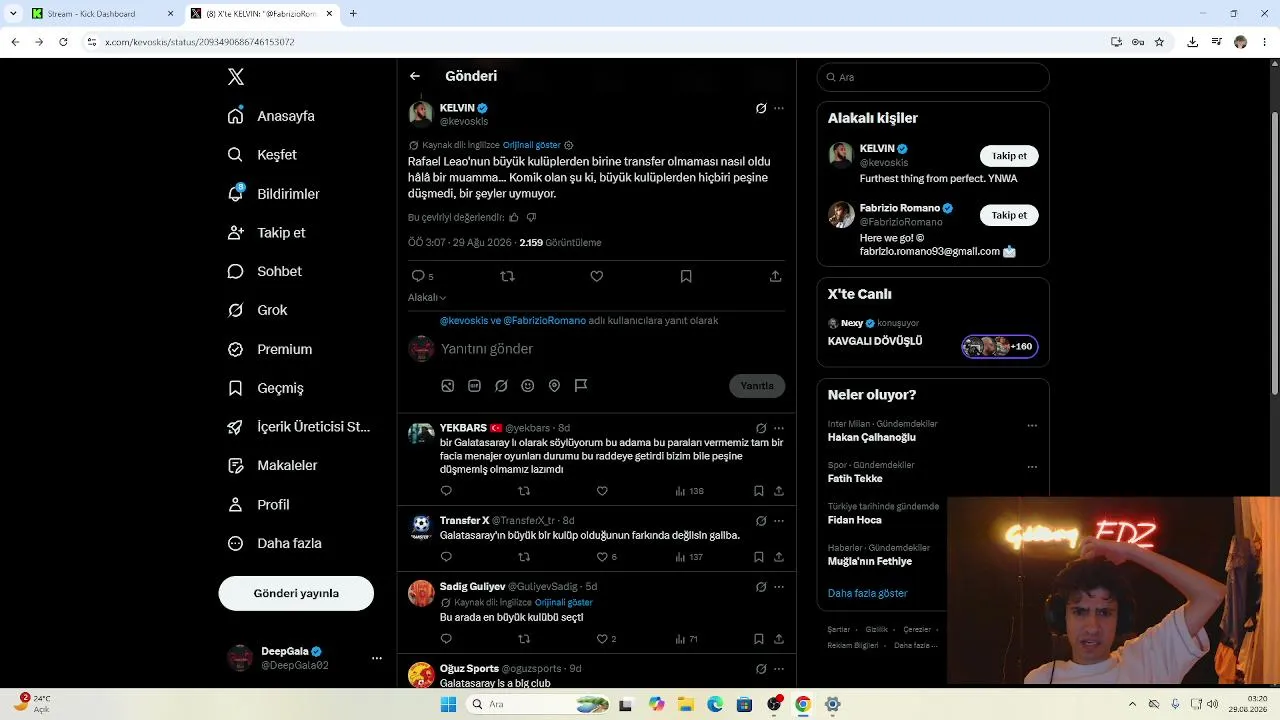Click the X logo in the sidebar
Viewport: 1280px width, 720px height.
coord(236,77)
